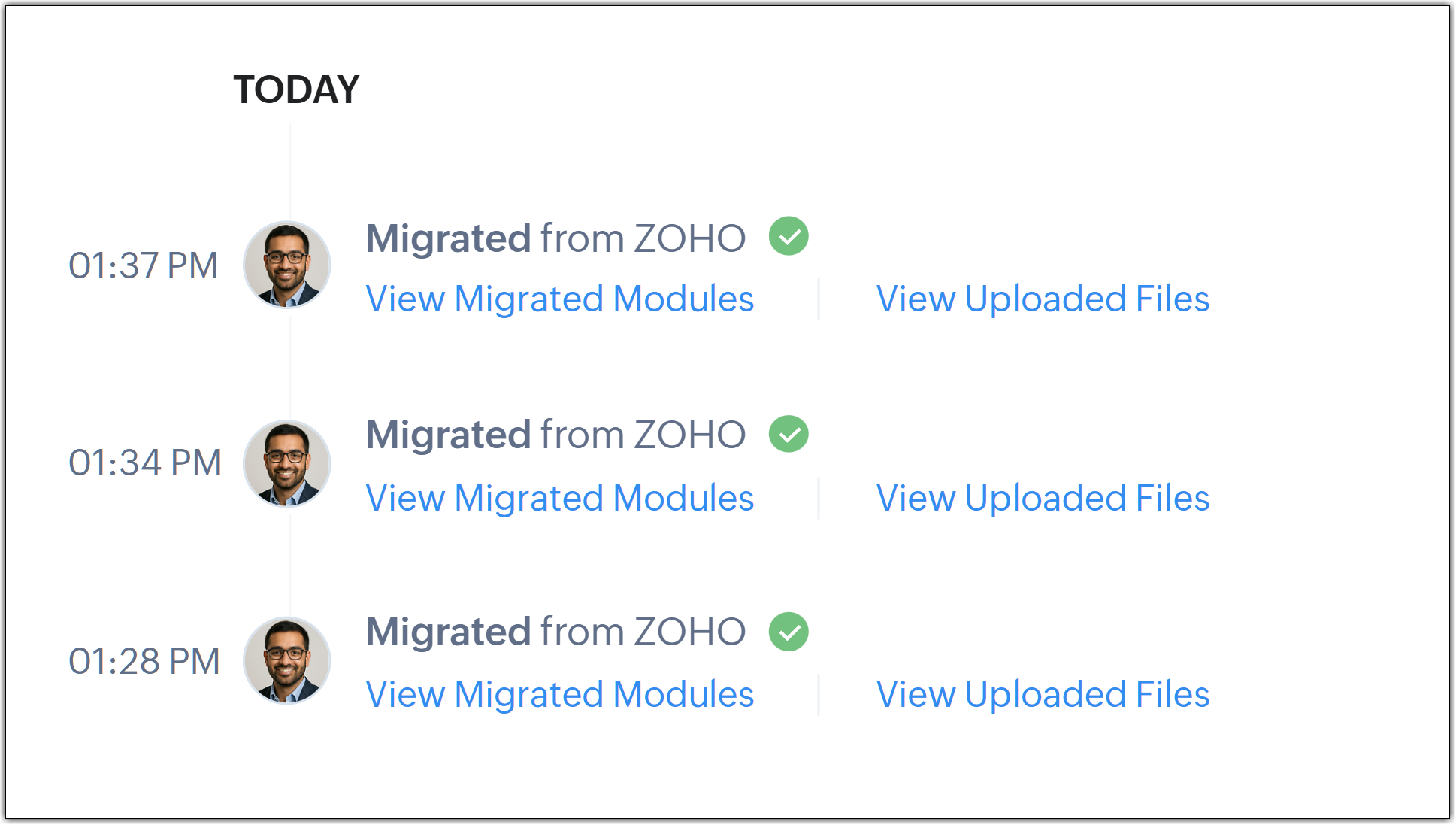Select the 01:37 PM timestamp
Image resolution: width=1456 pixels, height=825 pixels.
[x=143, y=265]
